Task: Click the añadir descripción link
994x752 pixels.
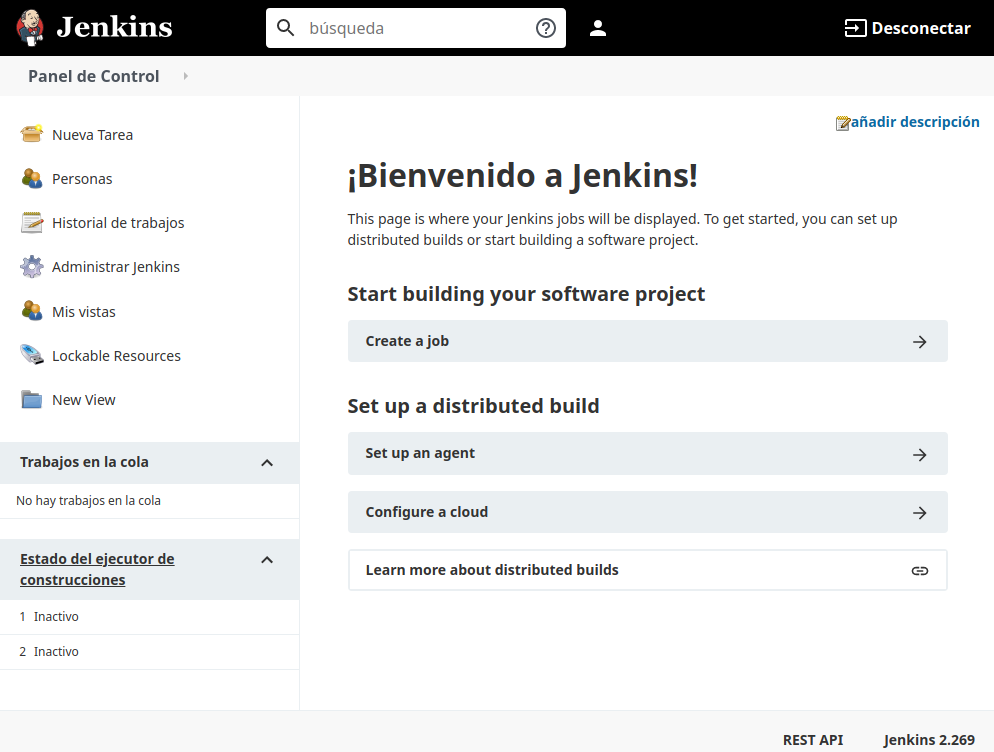Action: click(x=914, y=122)
